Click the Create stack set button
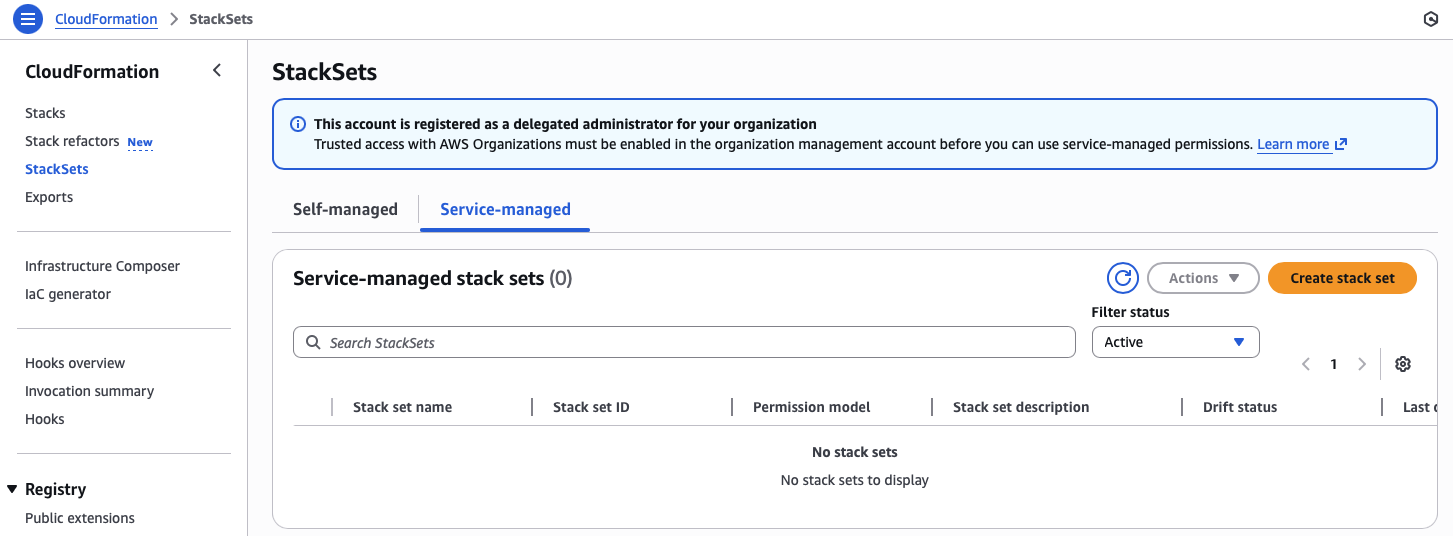The width and height of the screenshot is (1453, 536). [x=1342, y=278]
